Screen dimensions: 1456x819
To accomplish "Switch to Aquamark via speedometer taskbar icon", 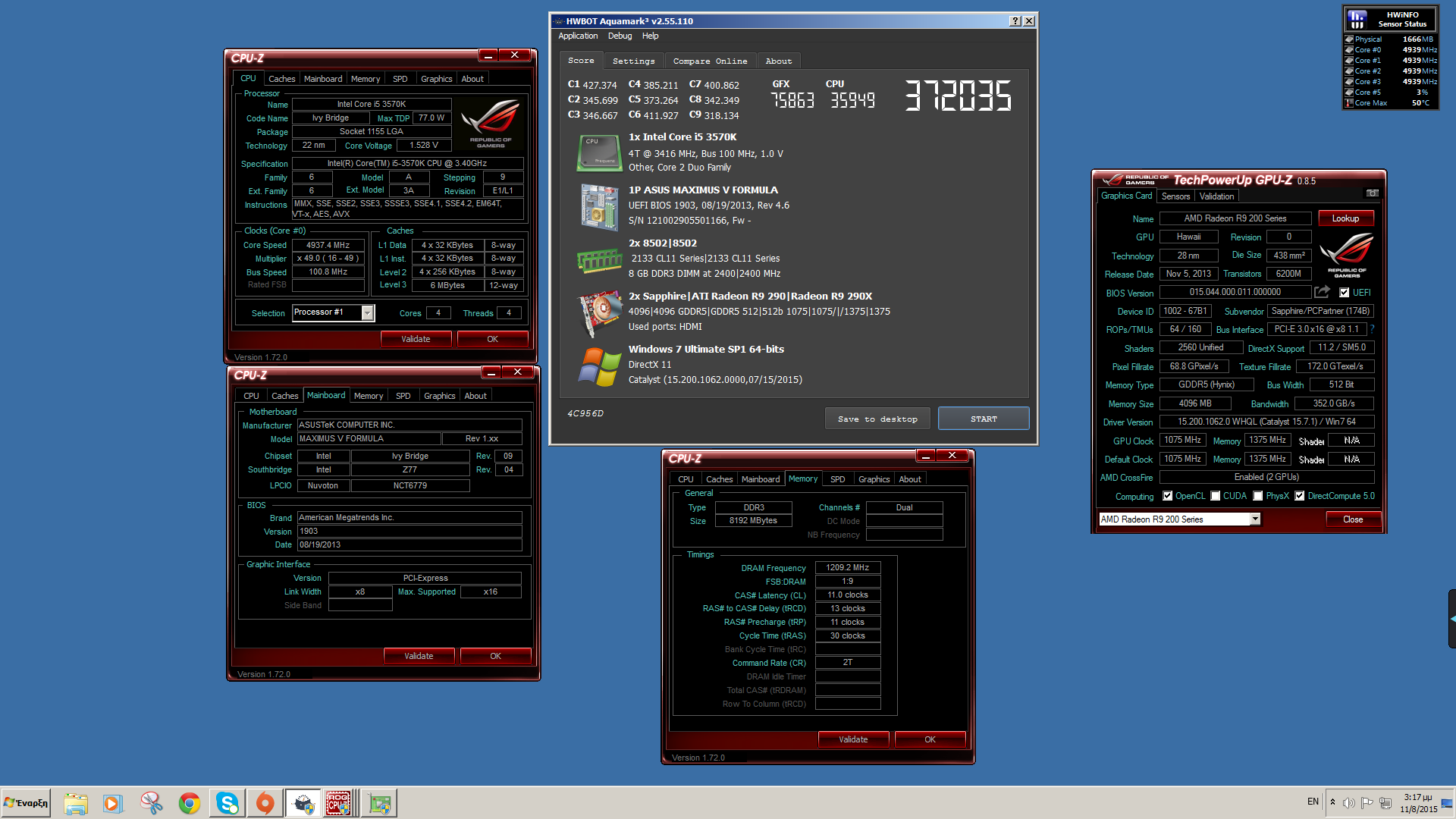I will point(303,803).
